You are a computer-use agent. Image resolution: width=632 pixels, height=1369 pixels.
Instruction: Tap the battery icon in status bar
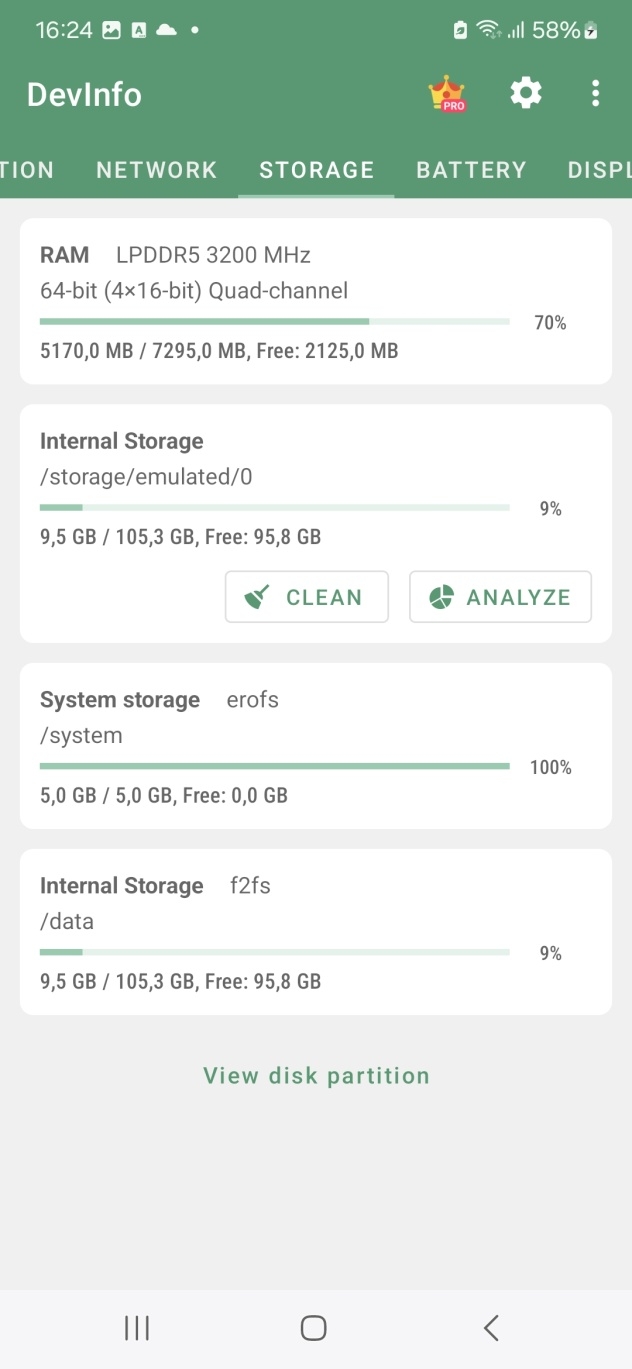point(592,31)
